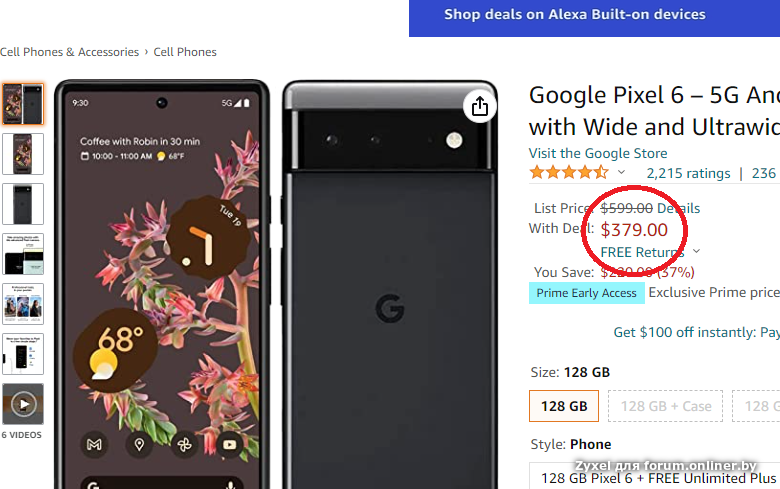
Task: Click the share icon on product image
Action: tap(480, 106)
